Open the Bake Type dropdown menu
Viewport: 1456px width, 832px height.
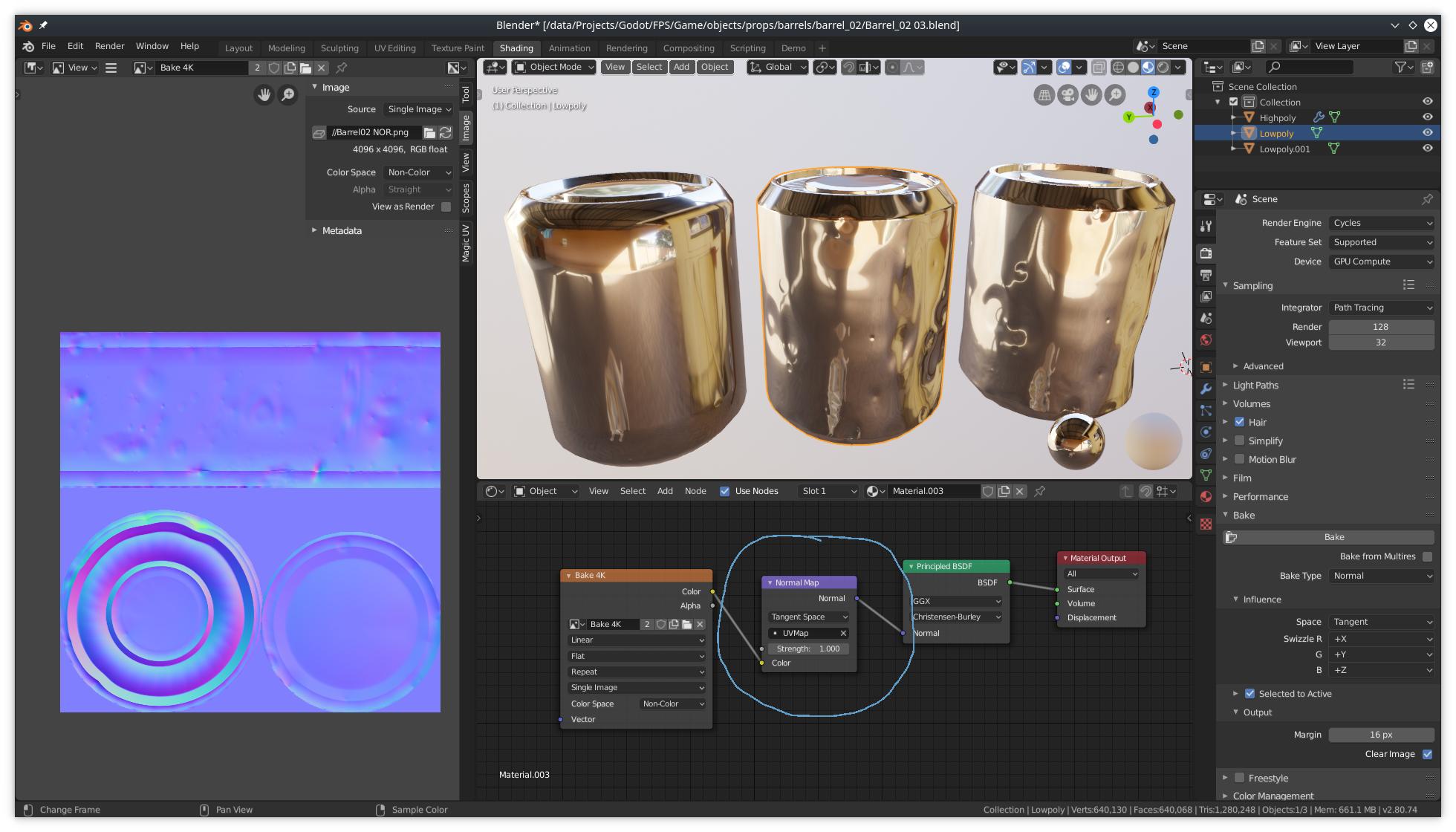1379,575
